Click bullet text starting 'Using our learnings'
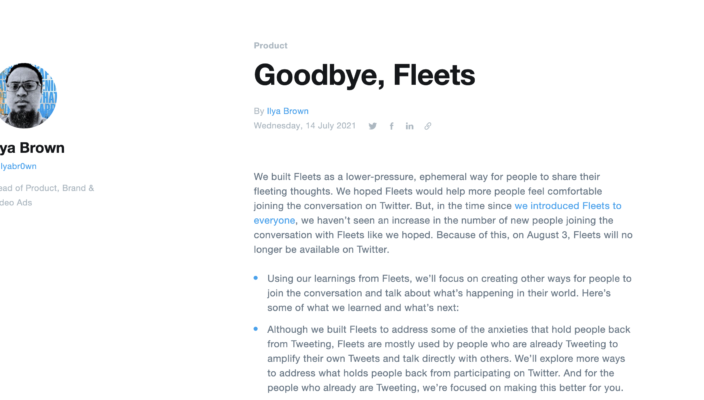The height and width of the screenshot is (400, 704). (x=330, y=278)
